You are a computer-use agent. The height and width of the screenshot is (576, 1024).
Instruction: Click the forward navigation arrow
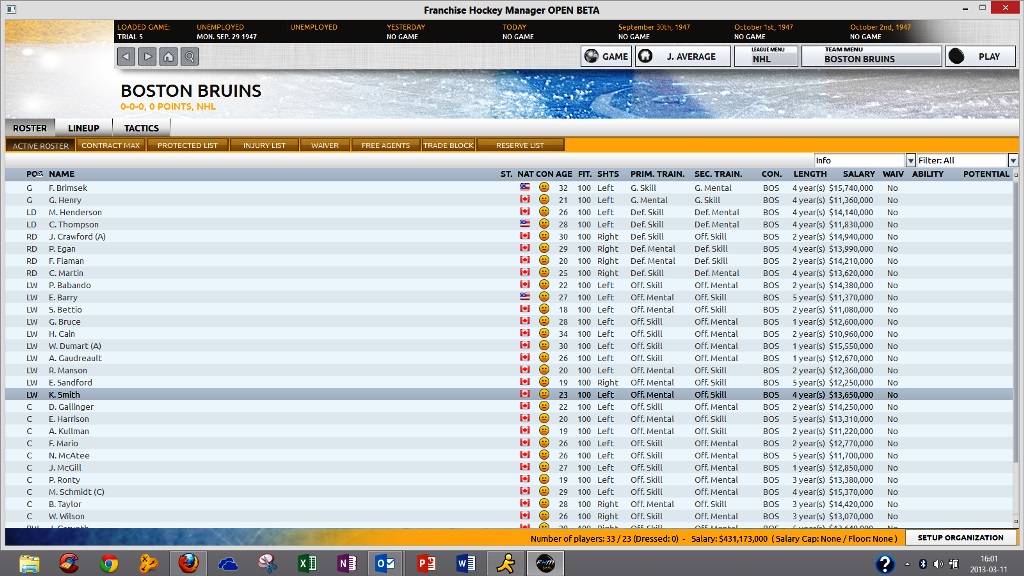tap(148, 56)
